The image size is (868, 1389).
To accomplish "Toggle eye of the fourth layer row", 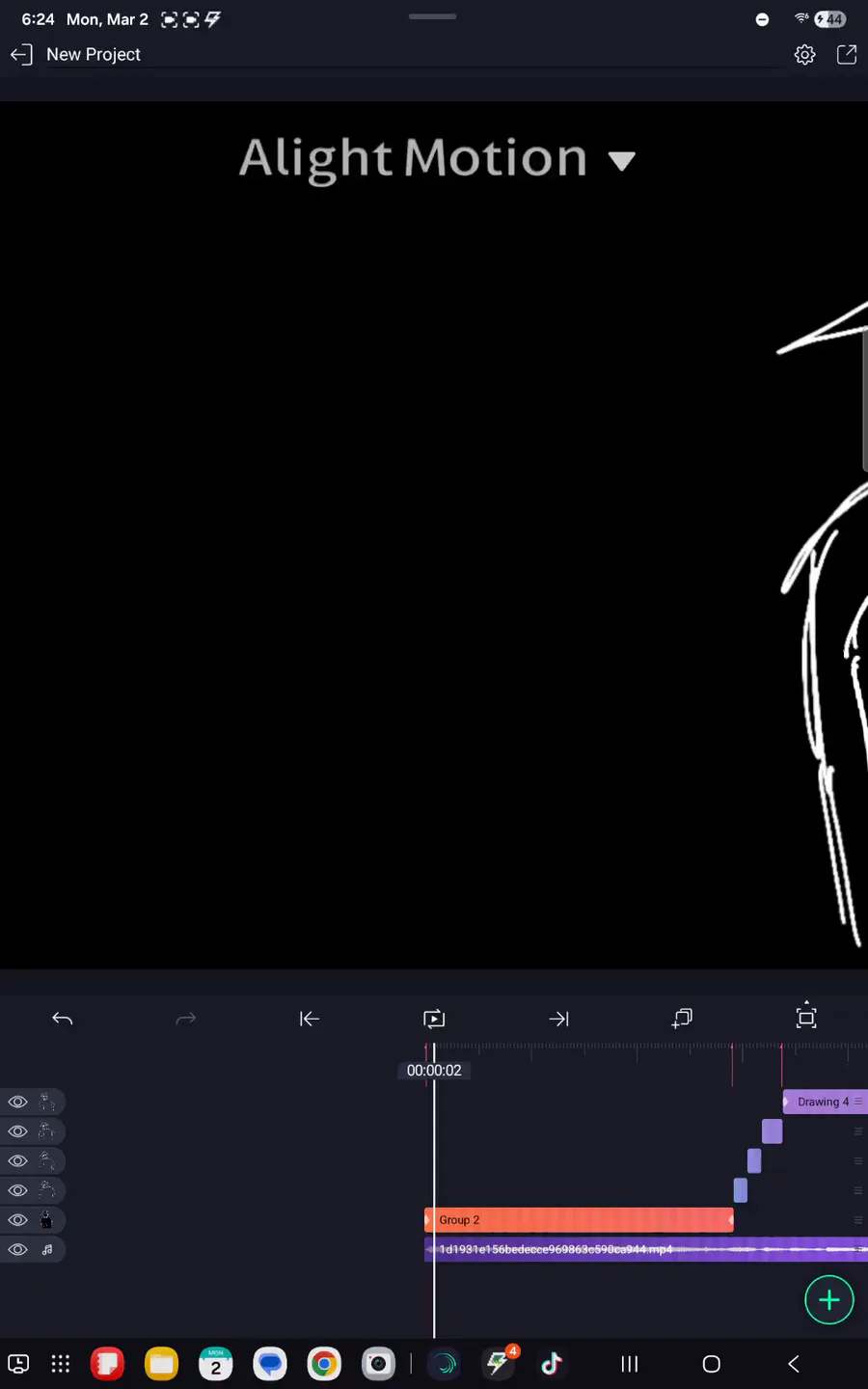I will tap(17, 1190).
